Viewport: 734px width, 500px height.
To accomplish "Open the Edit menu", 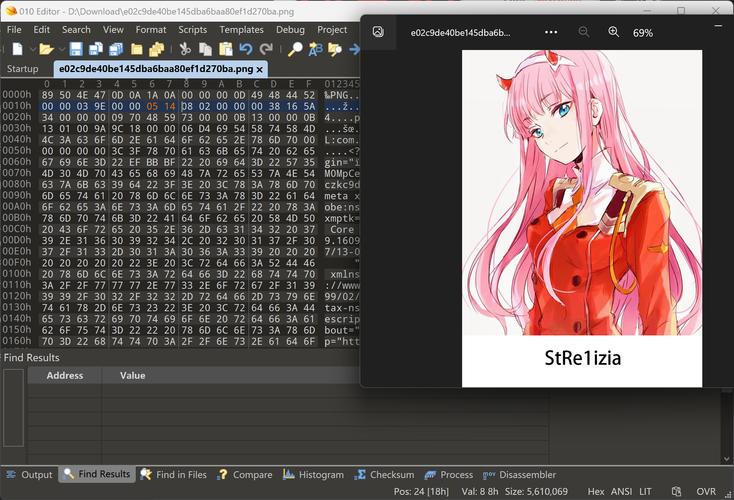I will 42,29.
